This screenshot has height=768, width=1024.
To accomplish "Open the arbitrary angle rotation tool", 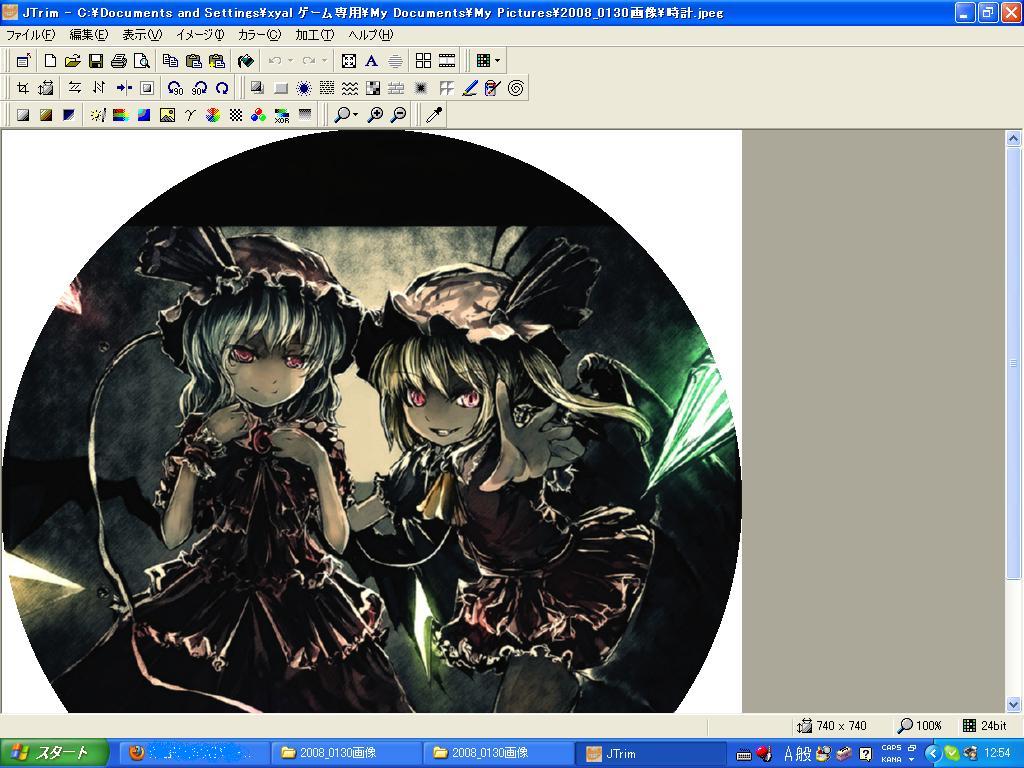I will pyautogui.click(x=222, y=88).
